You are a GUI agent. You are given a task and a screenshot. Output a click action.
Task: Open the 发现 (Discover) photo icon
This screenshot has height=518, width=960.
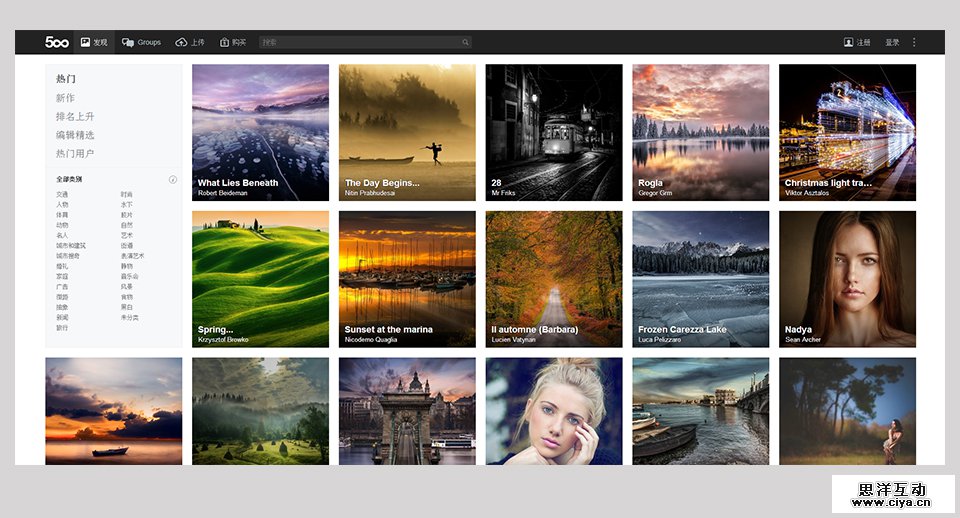[x=85, y=42]
